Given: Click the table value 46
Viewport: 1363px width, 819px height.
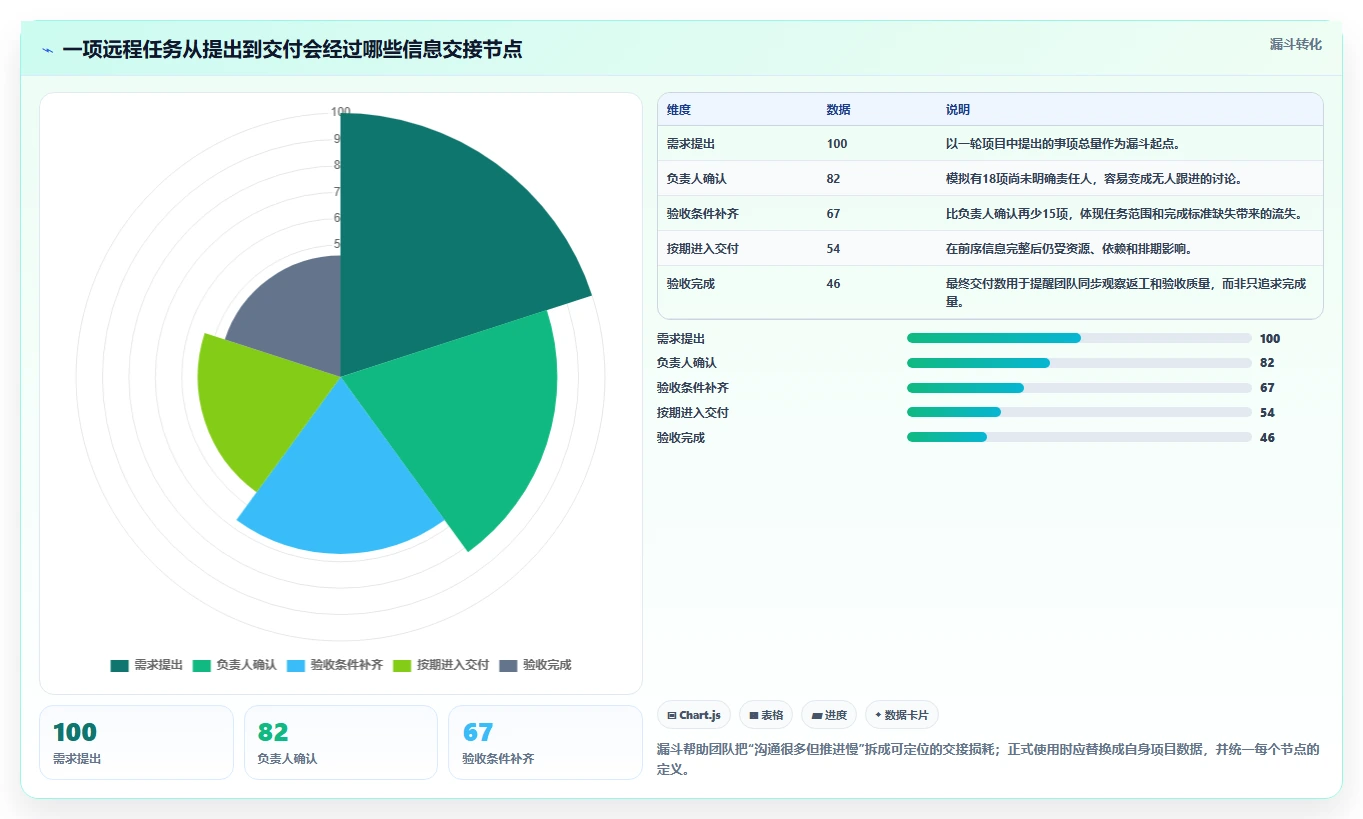Looking at the screenshot, I should pyautogui.click(x=834, y=284).
